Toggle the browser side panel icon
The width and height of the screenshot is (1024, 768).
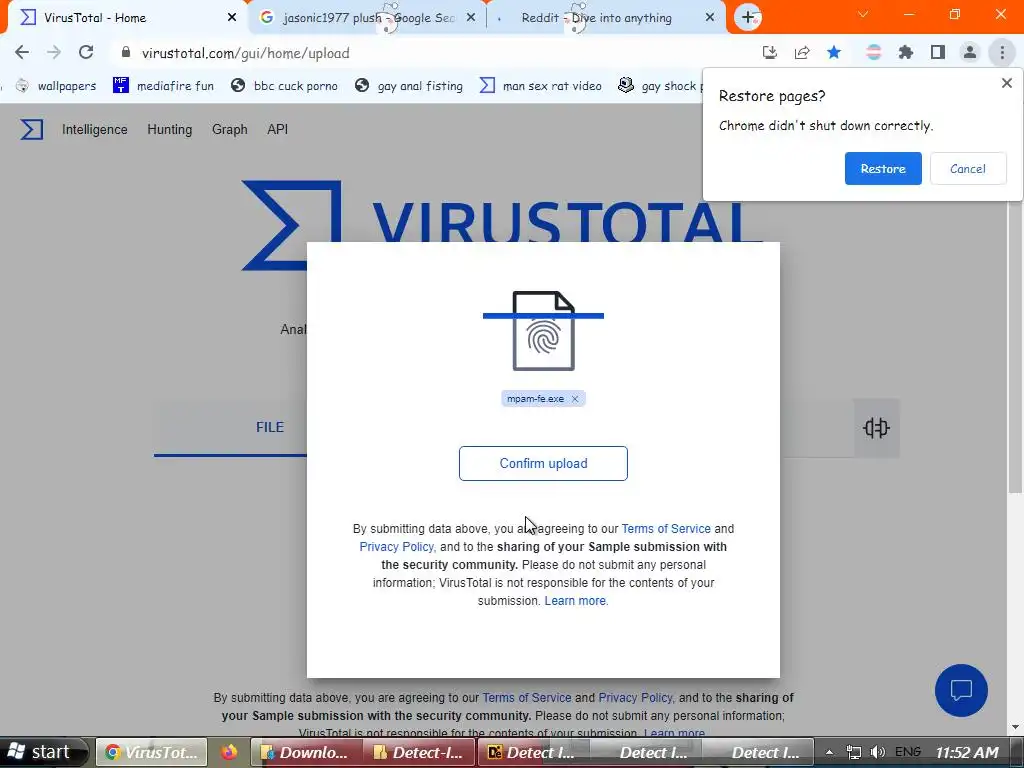[938, 52]
